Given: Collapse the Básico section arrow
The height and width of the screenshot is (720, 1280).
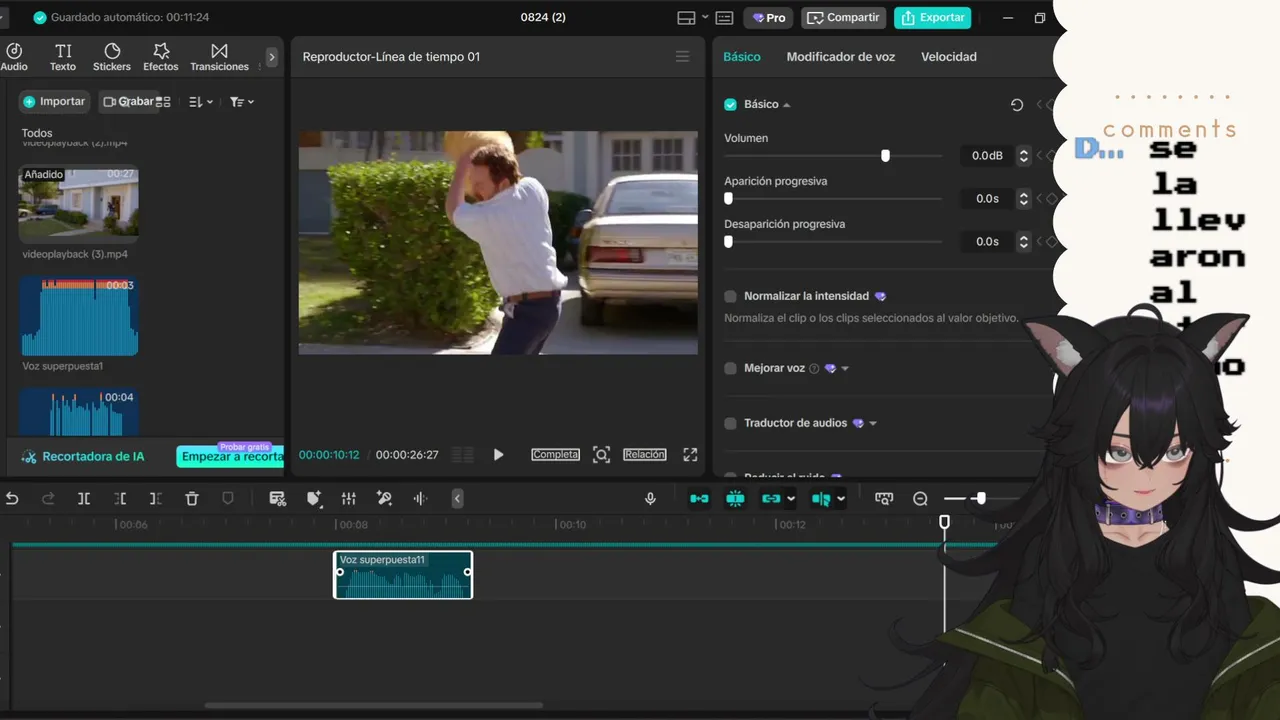Looking at the screenshot, I should (786, 105).
